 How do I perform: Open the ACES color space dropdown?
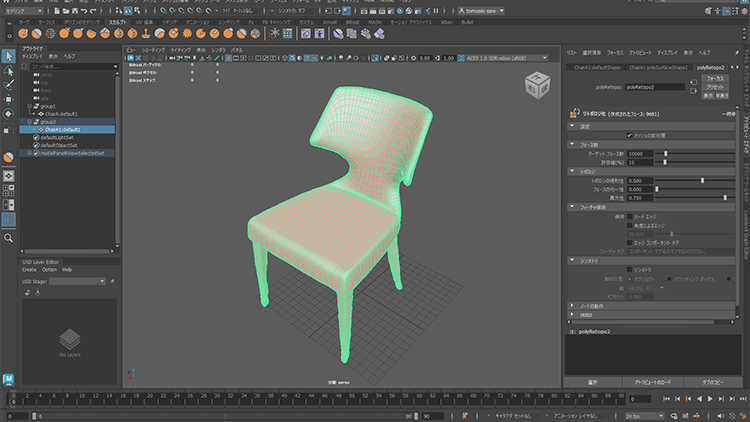507,58
